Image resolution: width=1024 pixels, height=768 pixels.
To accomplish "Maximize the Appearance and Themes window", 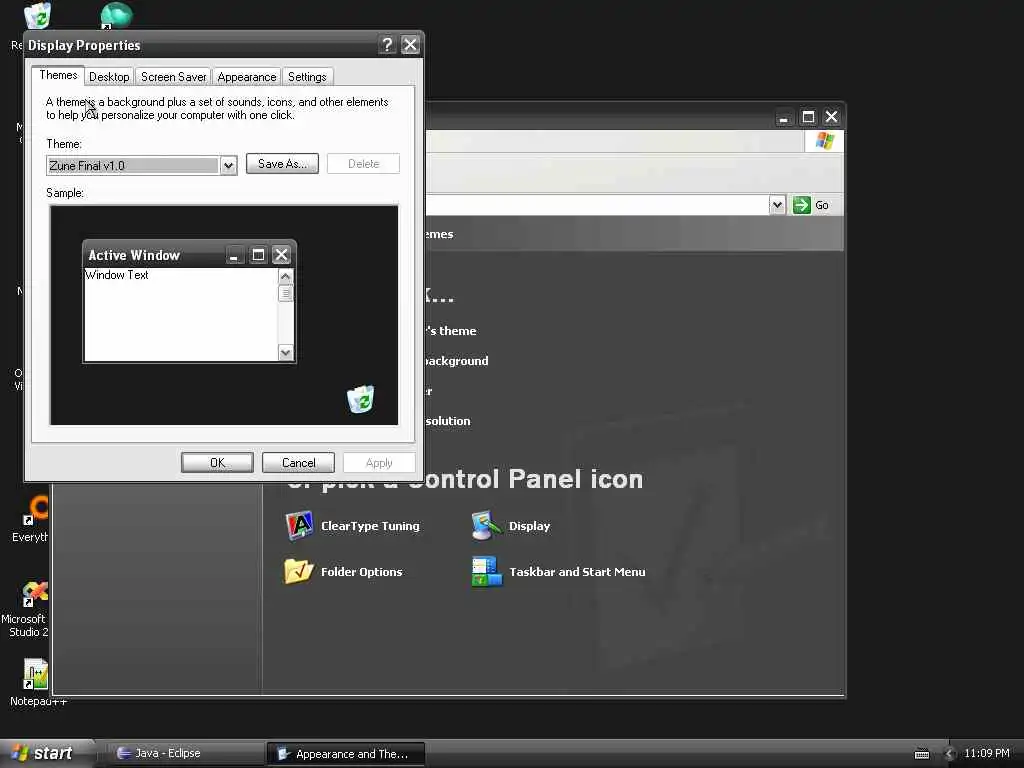I will [808, 117].
